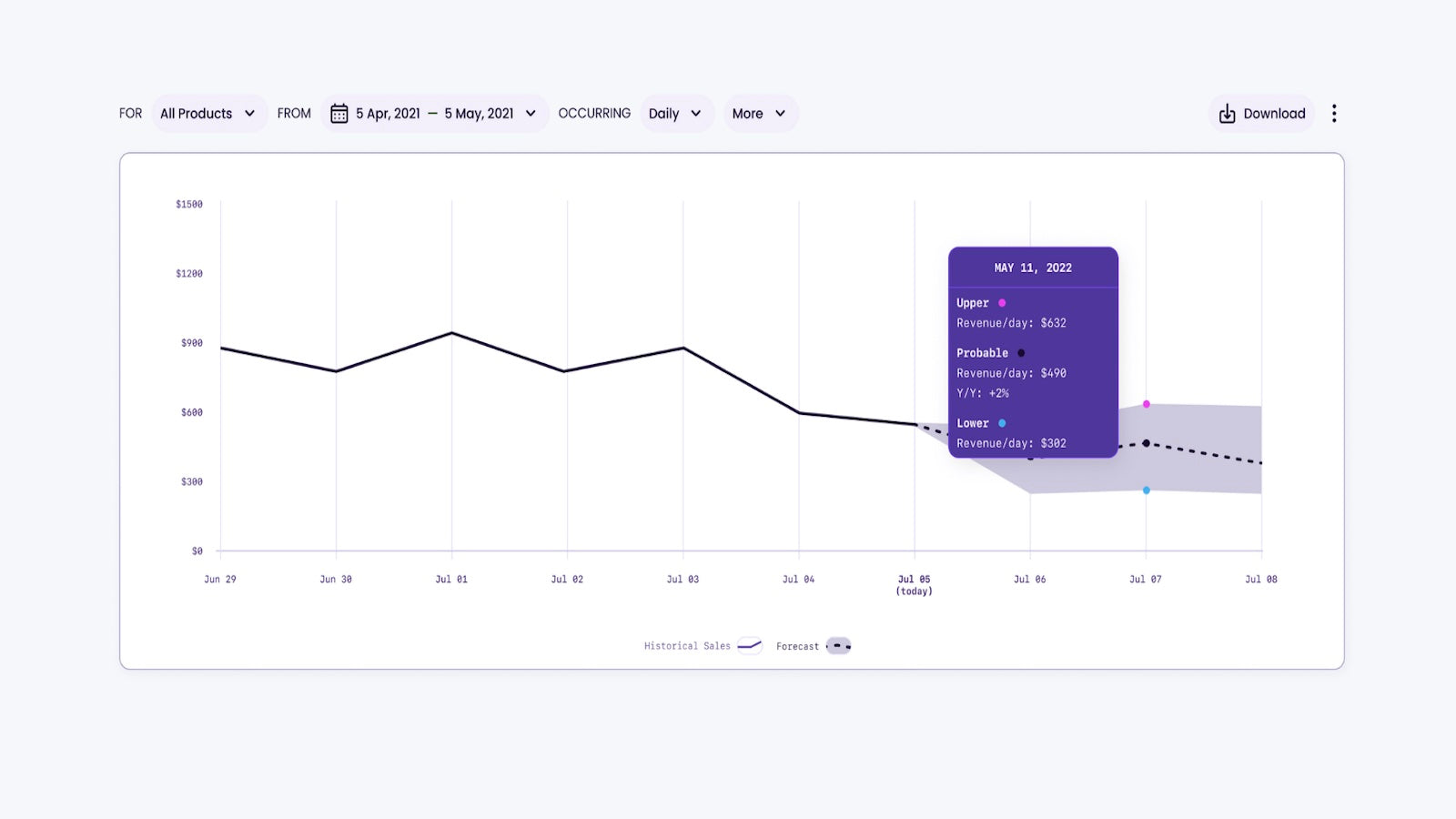
Task: Click the black Probable forecast point
Action: pyautogui.click(x=1147, y=443)
